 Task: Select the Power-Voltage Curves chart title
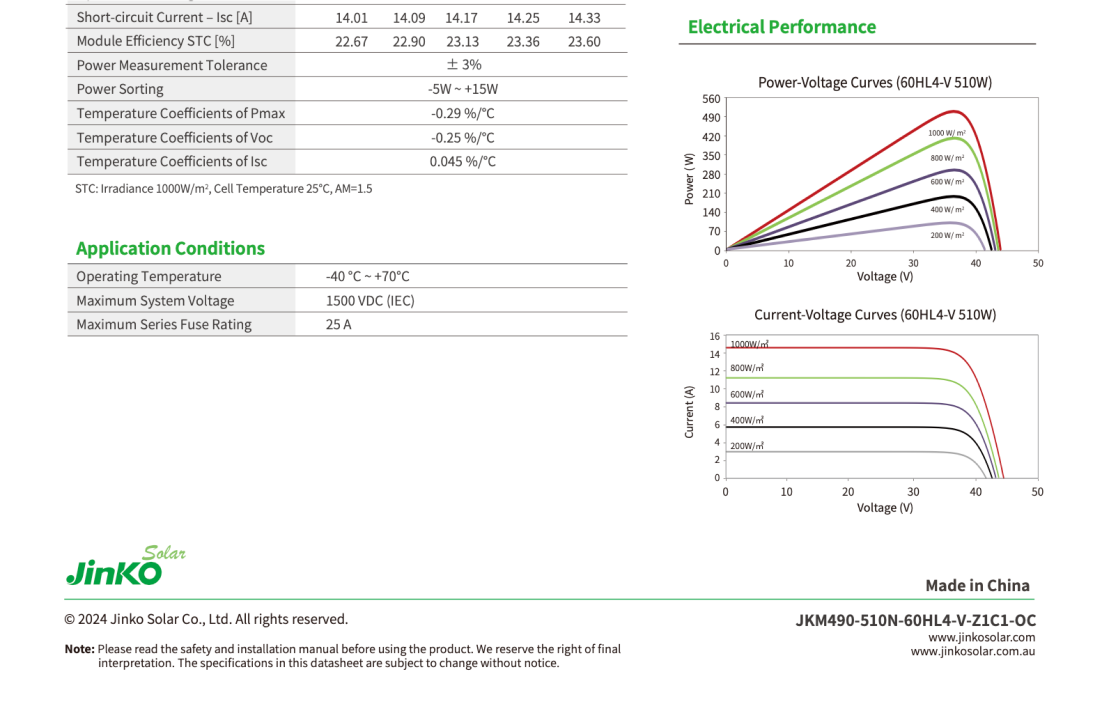pos(874,82)
